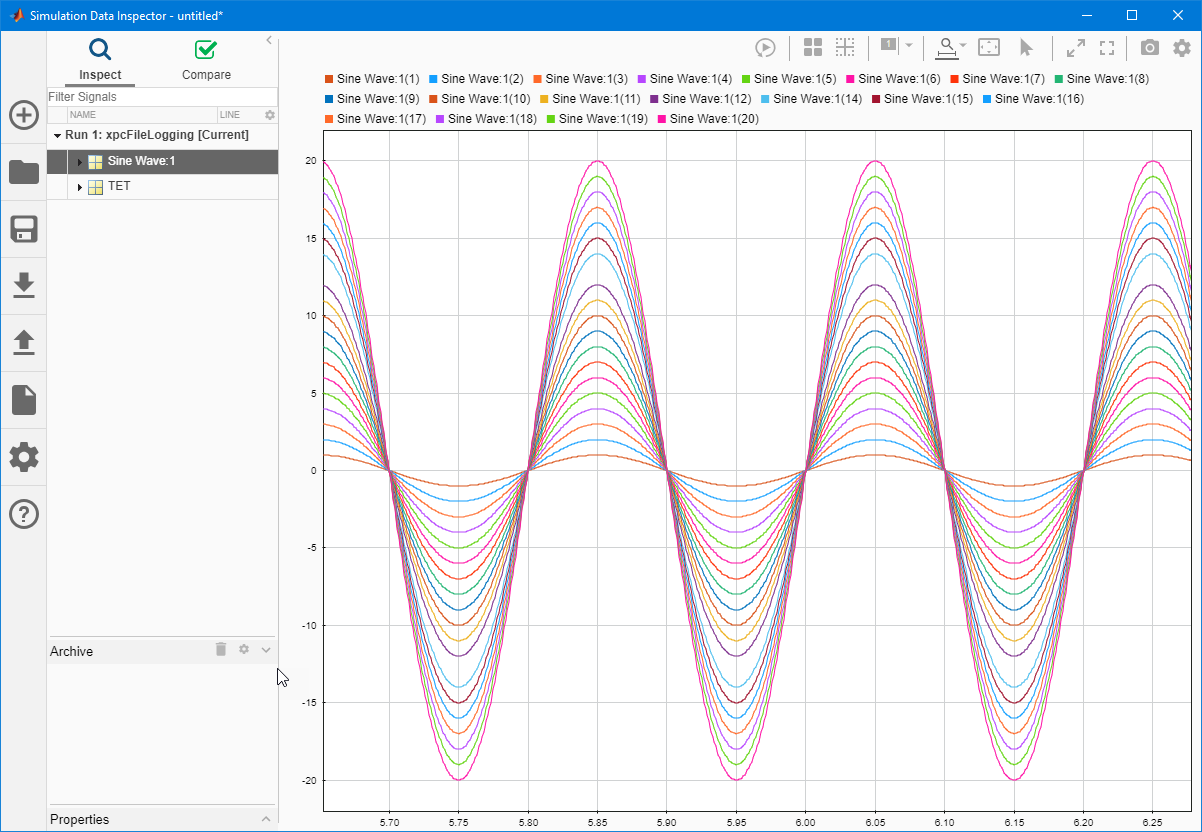The image size is (1202, 832).
Task: Click the Export data up-arrow icon
Action: point(24,343)
